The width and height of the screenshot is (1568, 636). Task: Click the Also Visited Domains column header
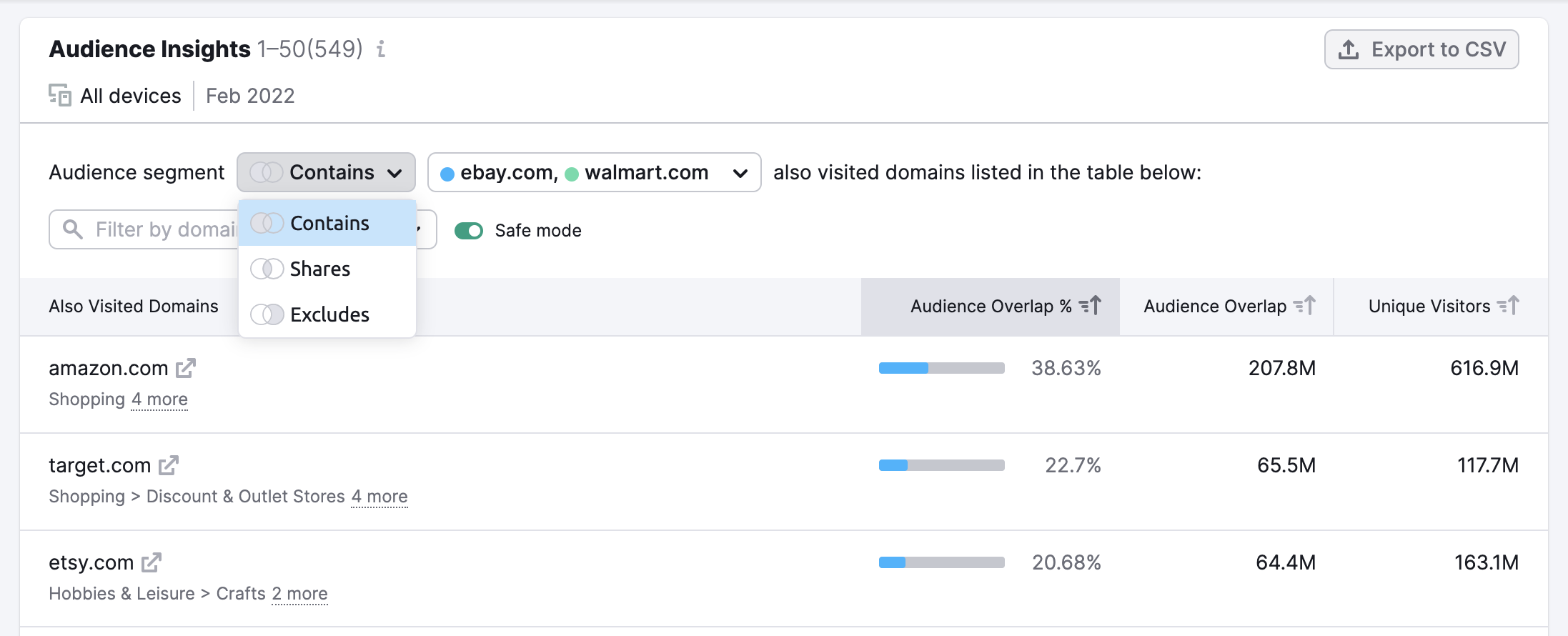tap(134, 306)
